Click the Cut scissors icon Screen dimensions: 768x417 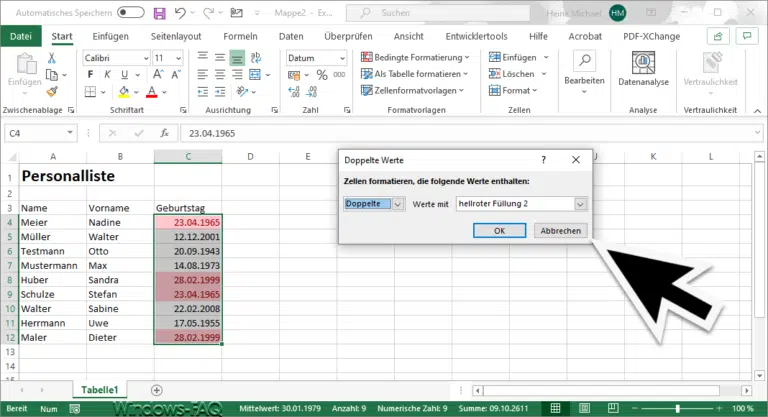[x=51, y=58]
